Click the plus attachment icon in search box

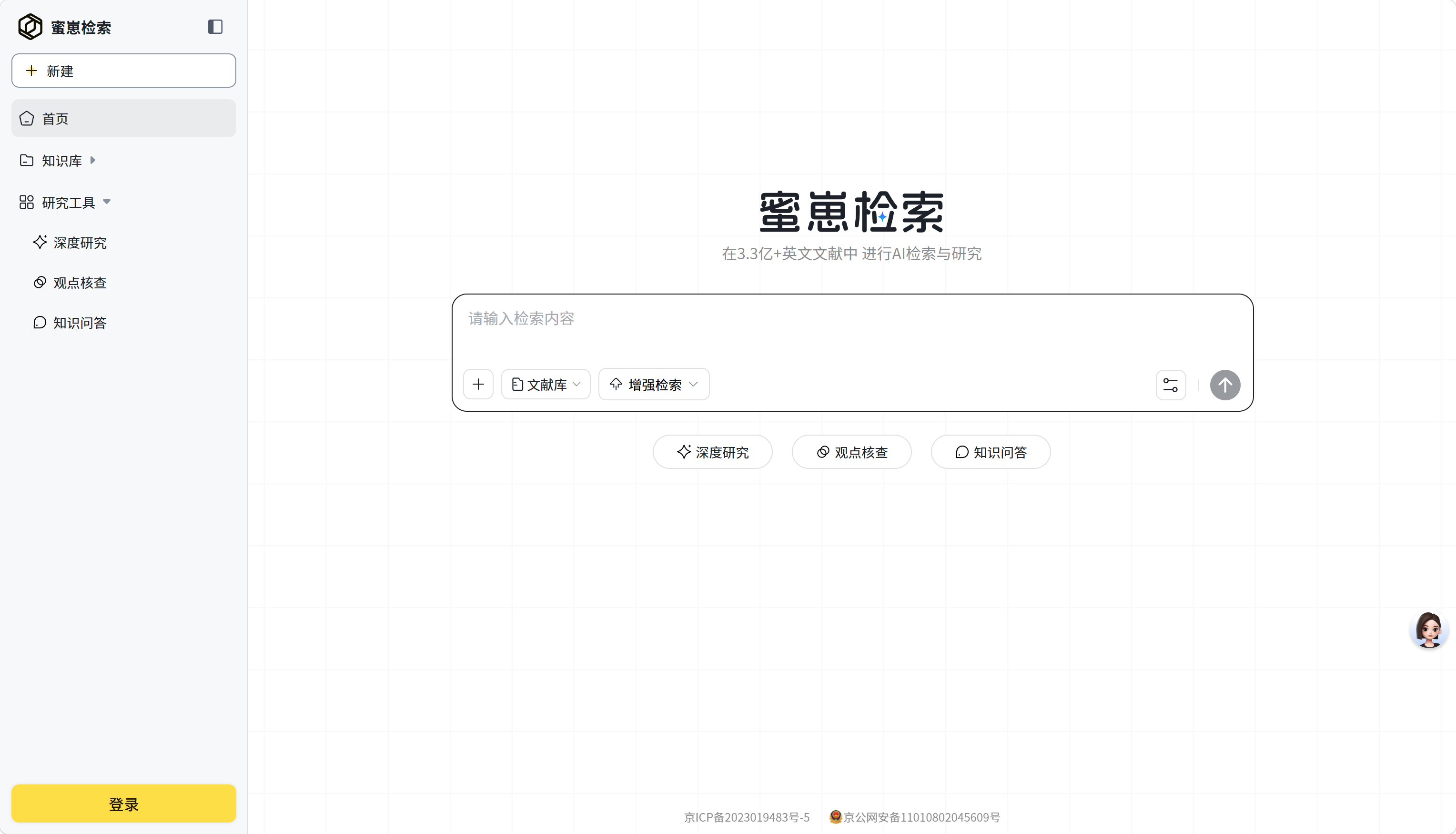478,384
